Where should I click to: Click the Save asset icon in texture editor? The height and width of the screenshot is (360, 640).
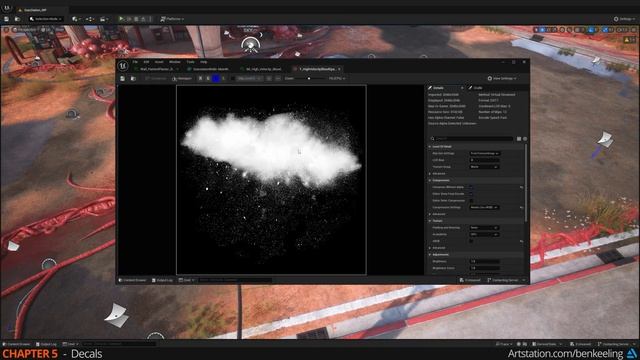point(122,78)
